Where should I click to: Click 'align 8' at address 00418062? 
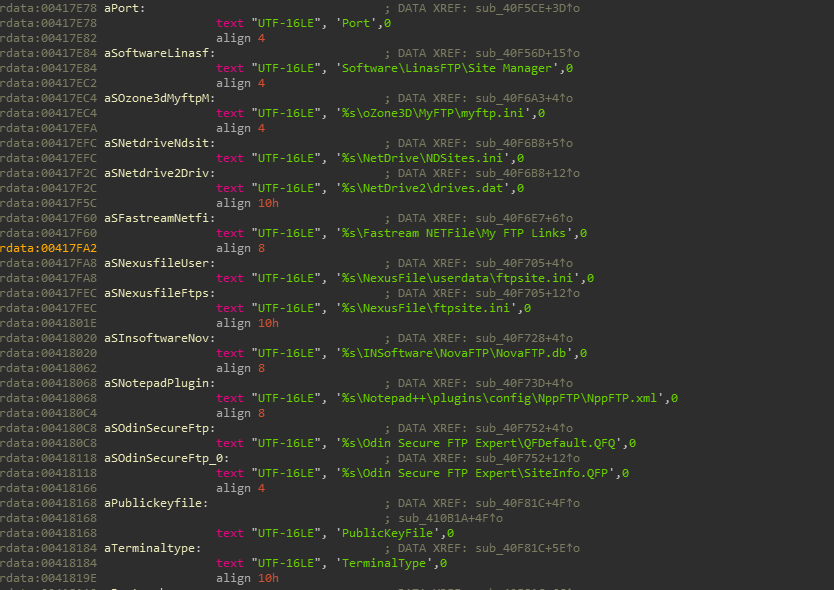240,368
